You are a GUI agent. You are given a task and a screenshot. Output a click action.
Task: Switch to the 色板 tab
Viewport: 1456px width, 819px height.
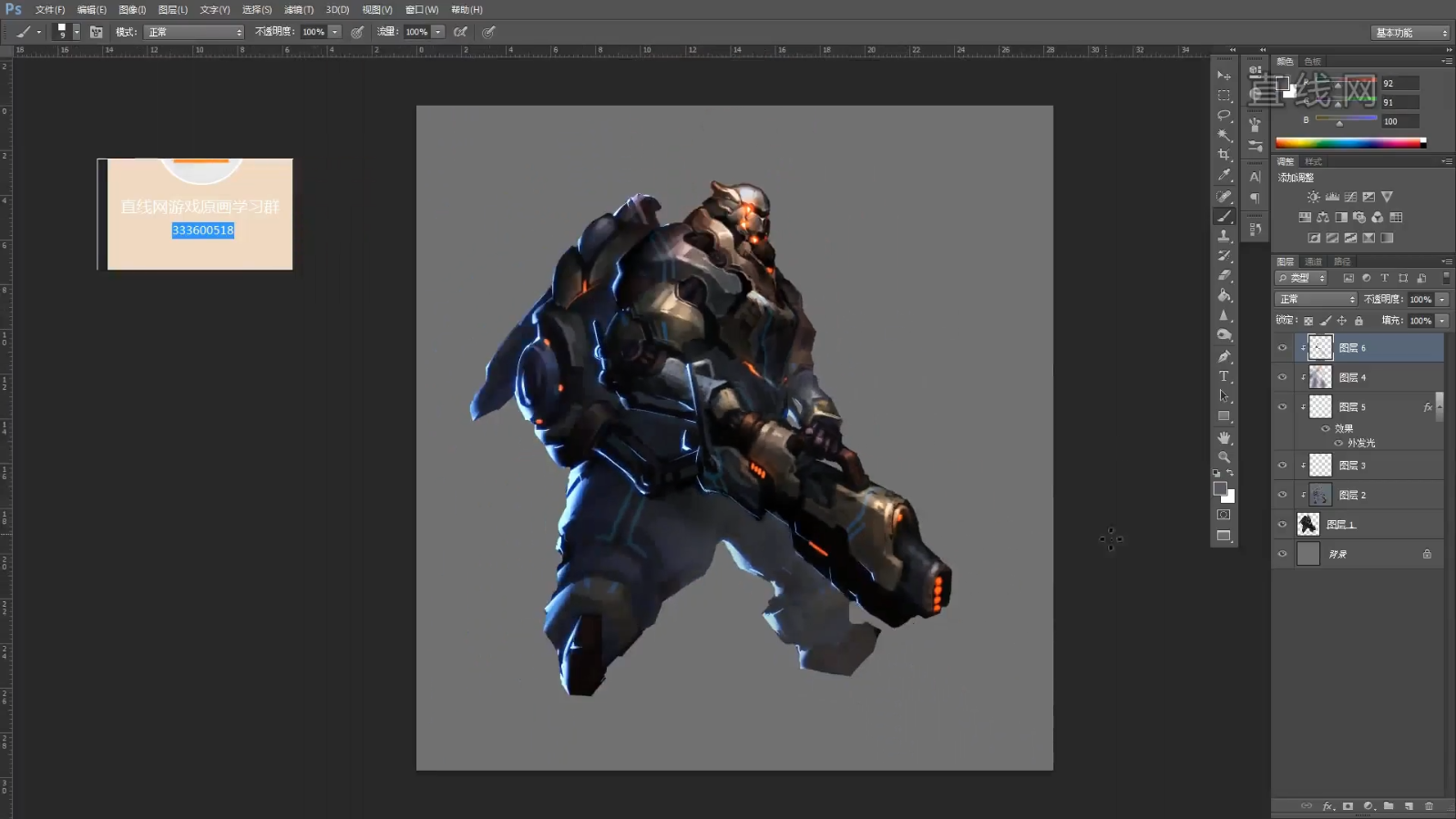click(x=1313, y=61)
